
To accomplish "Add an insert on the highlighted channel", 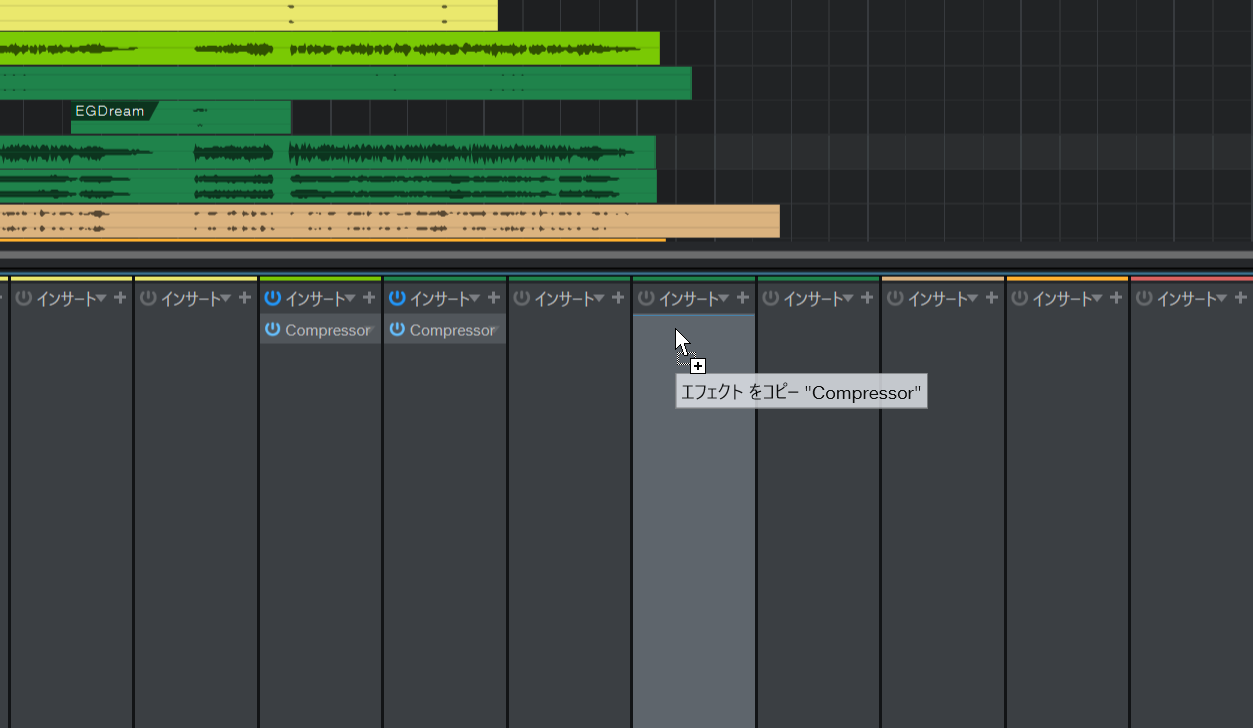I will (742, 298).
